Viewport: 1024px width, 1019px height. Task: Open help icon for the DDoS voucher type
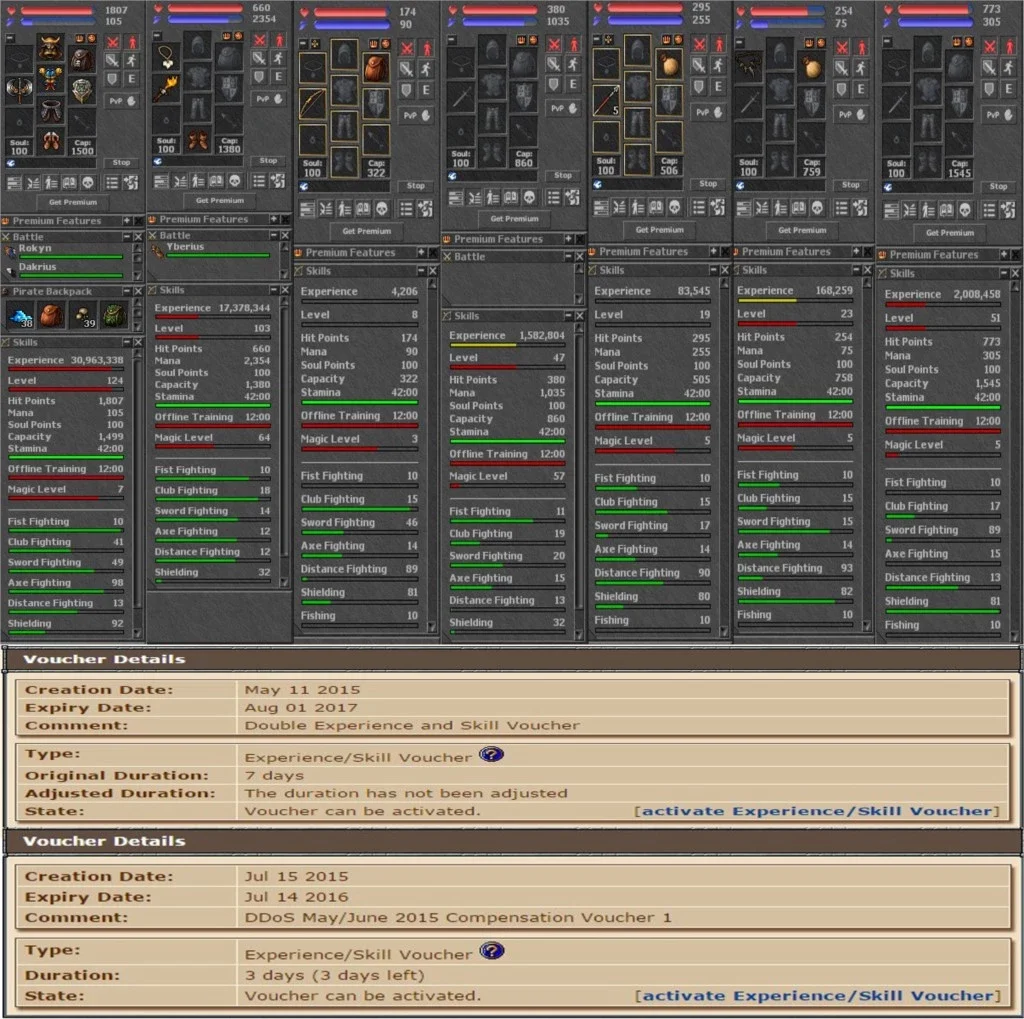[491, 951]
